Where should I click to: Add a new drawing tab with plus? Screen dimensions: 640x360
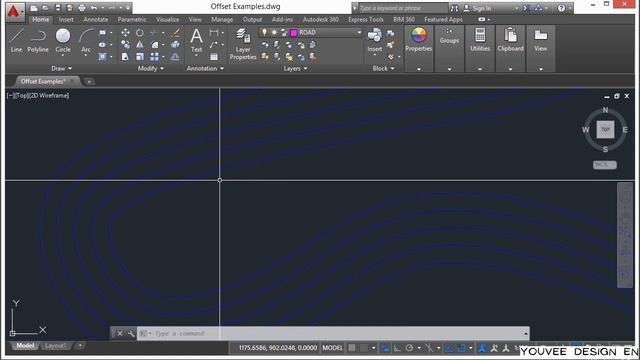89,82
